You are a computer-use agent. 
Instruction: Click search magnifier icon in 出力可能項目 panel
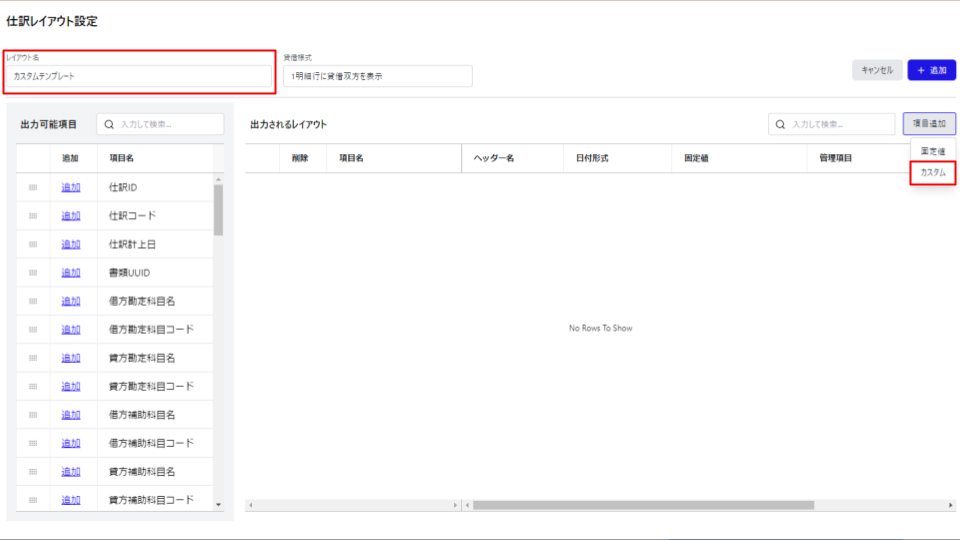109,124
